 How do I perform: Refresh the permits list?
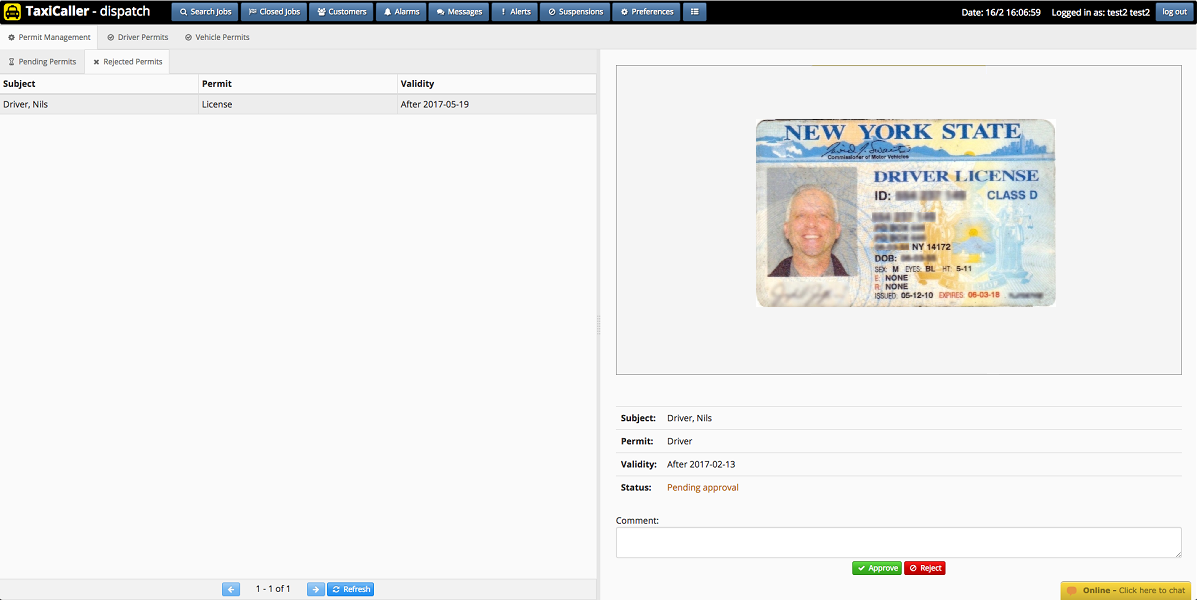(x=350, y=589)
